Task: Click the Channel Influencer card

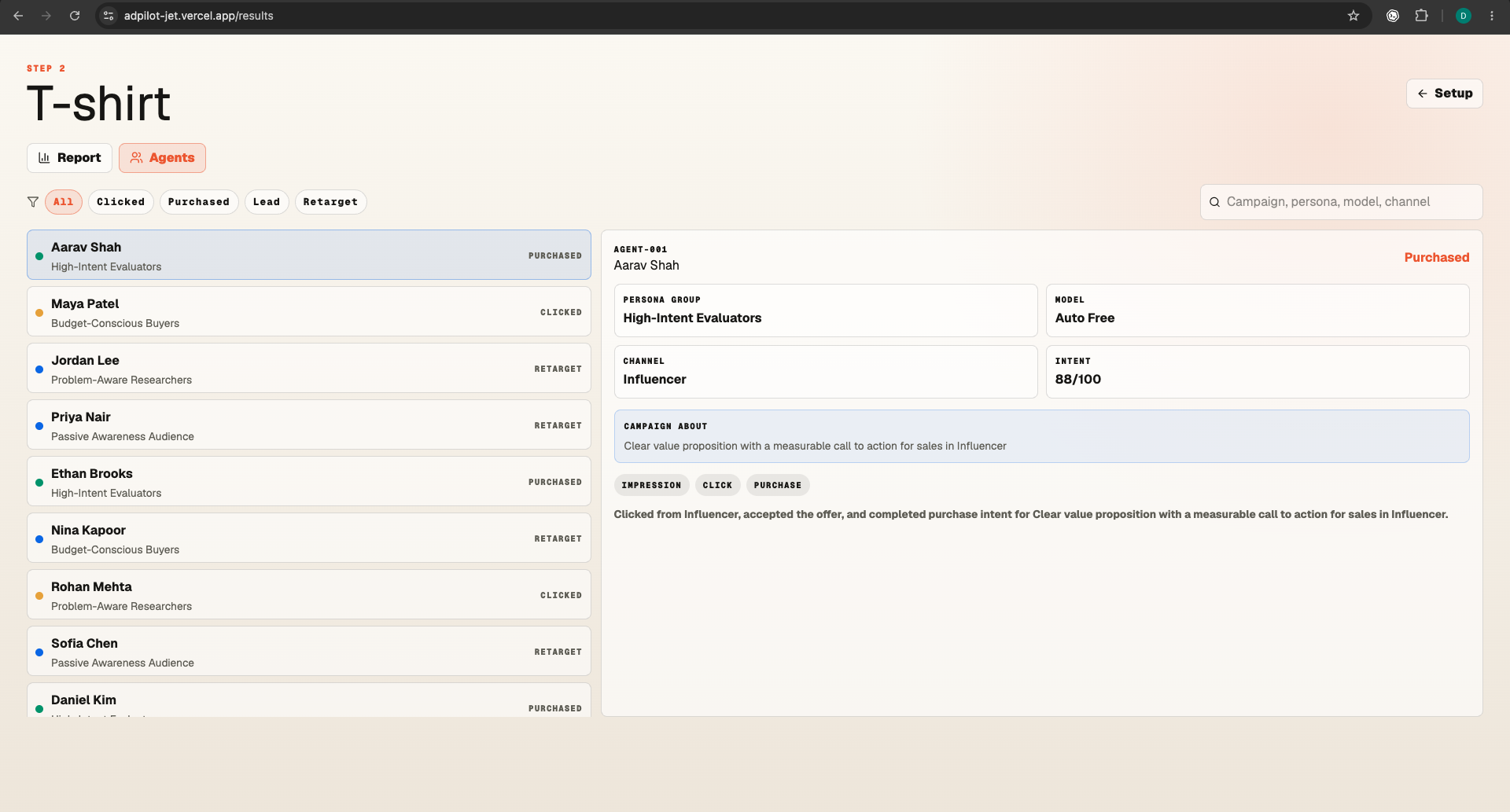Action: pyautogui.click(x=826, y=372)
